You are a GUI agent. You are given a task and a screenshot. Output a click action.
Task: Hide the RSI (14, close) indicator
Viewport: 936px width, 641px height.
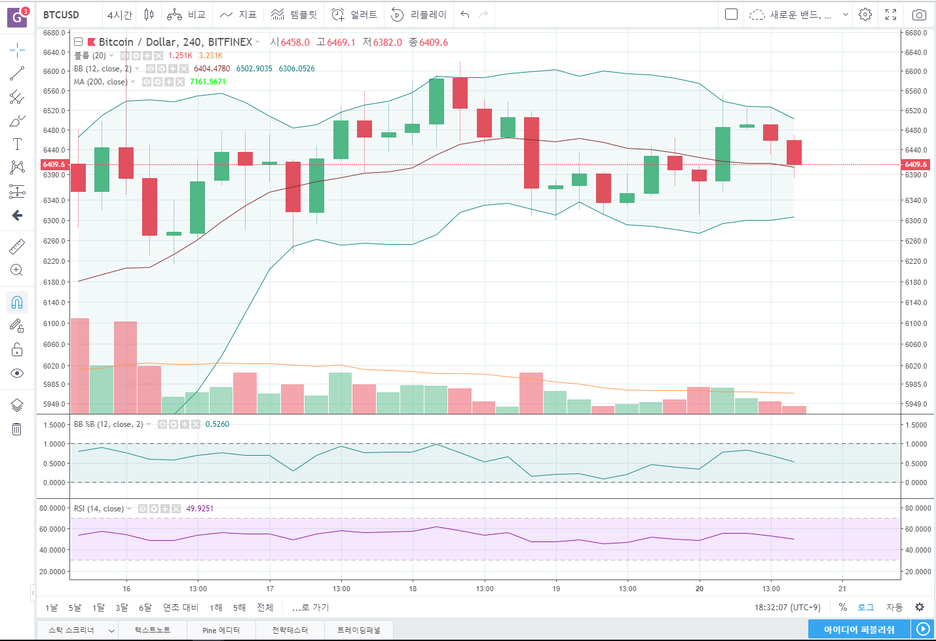pyautogui.click(x=143, y=509)
